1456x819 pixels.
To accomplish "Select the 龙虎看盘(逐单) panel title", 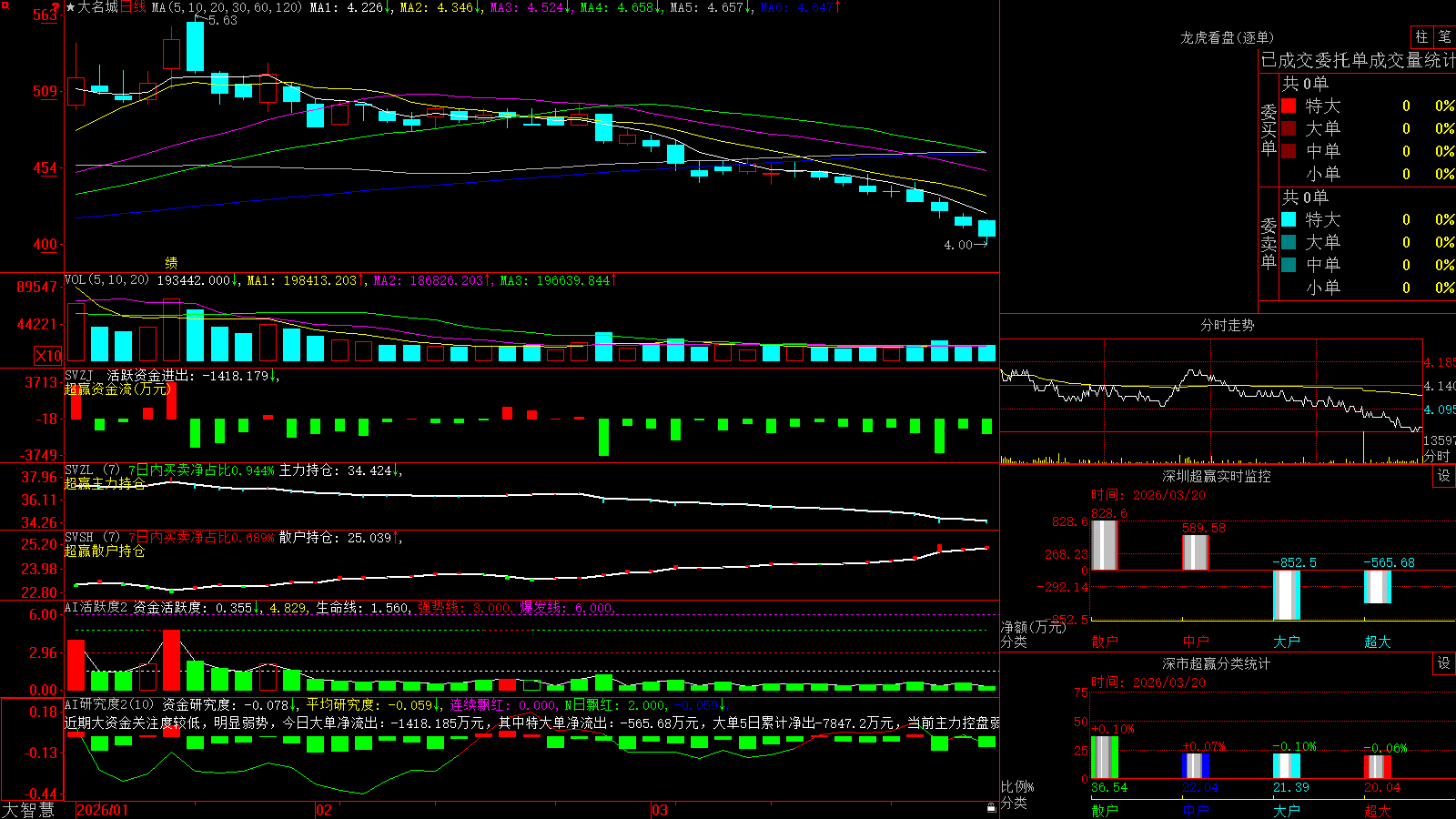I will click(1227, 37).
